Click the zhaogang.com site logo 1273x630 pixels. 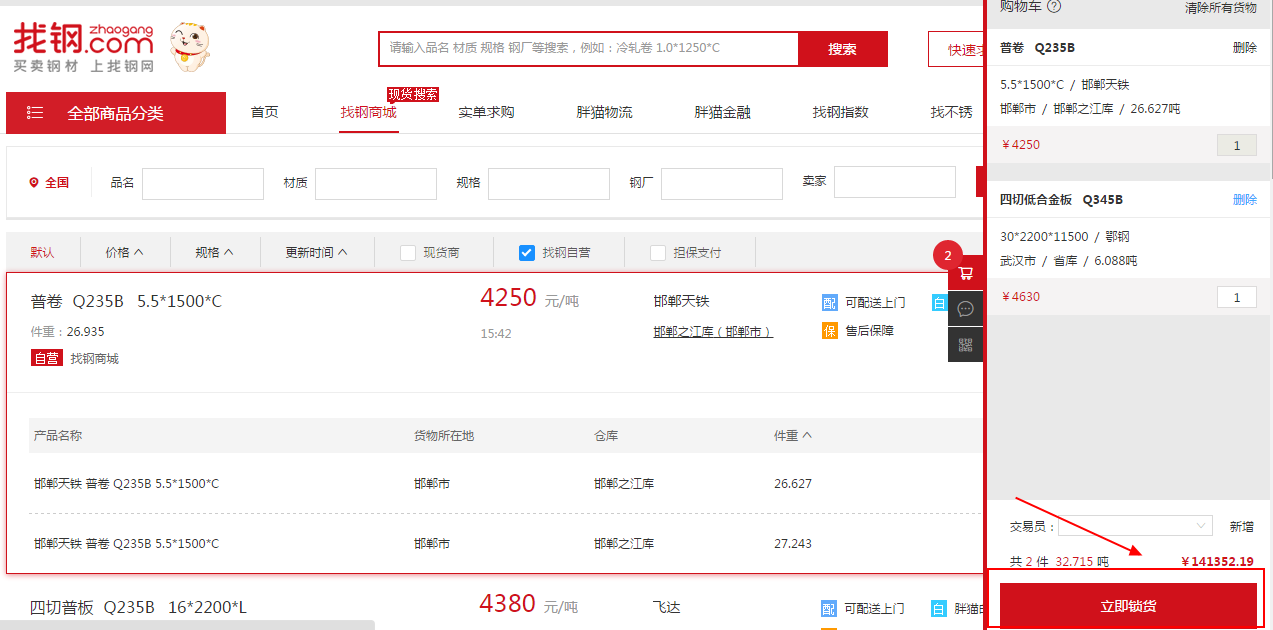pos(84,48)
